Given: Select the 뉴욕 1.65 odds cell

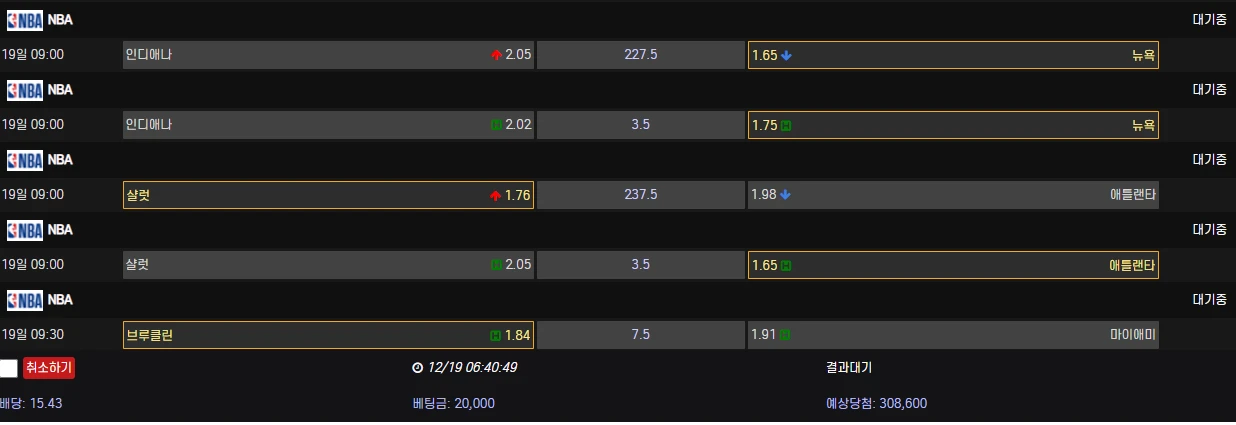Looking at the screenshot, I should click(952, 55).
